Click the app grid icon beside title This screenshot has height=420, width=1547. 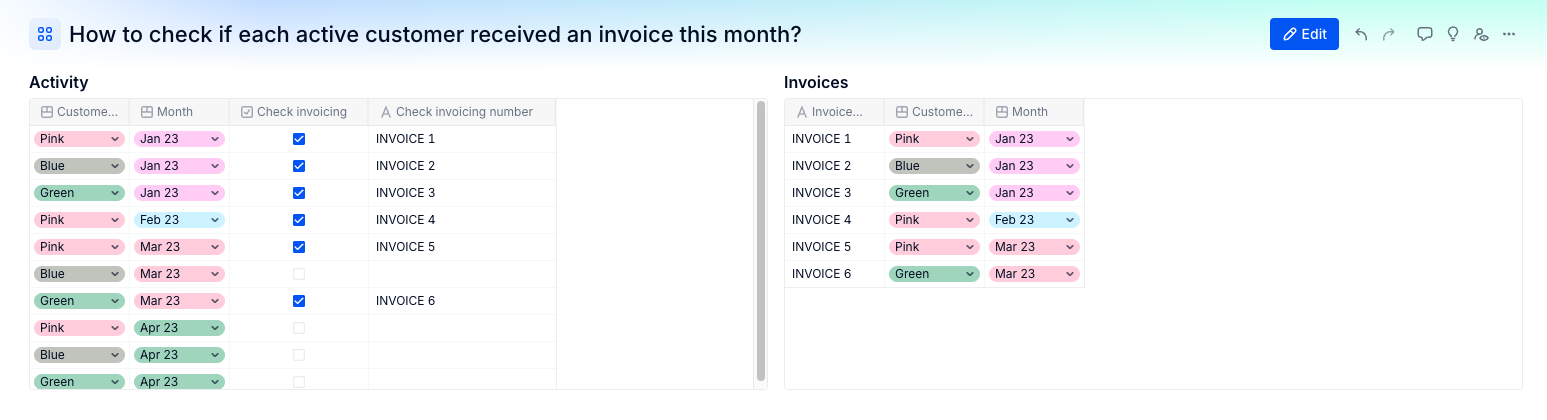(x=45, y=35)
